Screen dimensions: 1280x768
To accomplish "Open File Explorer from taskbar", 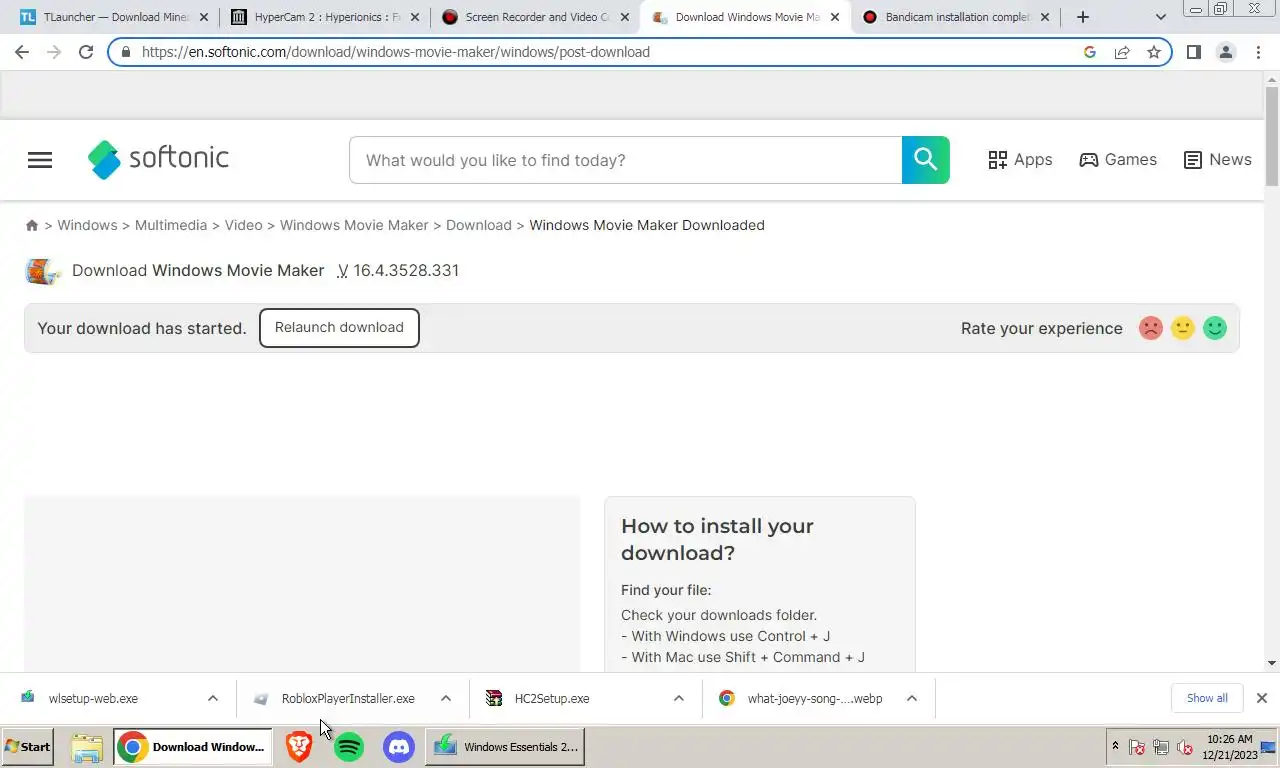I will pyautogui.click(x=87, y=747).
